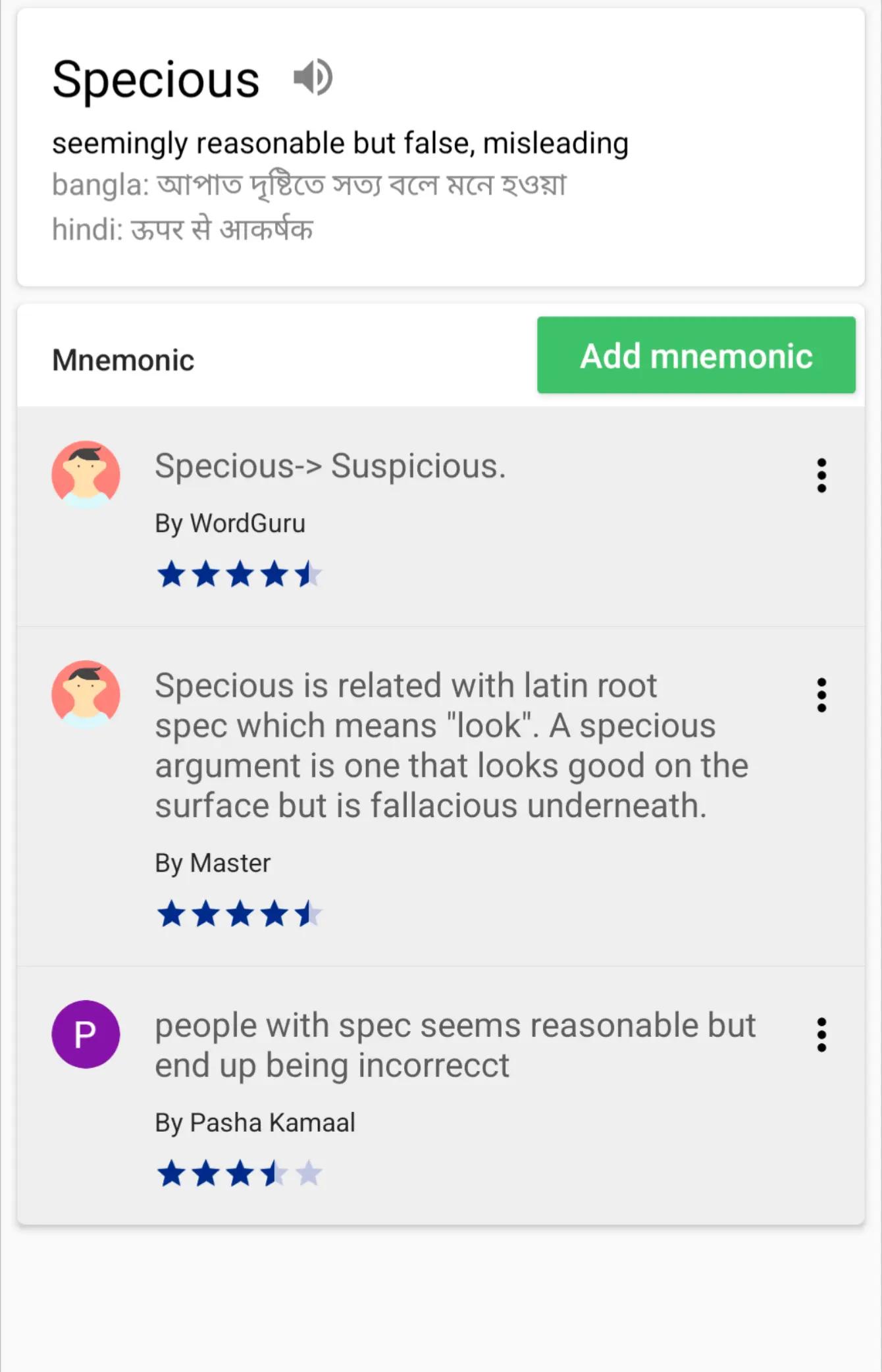882x1372 pixels.
Task: Tap the By Pasha Kamaal author name
Action: pyautogui.click(x=255, y=1123)
